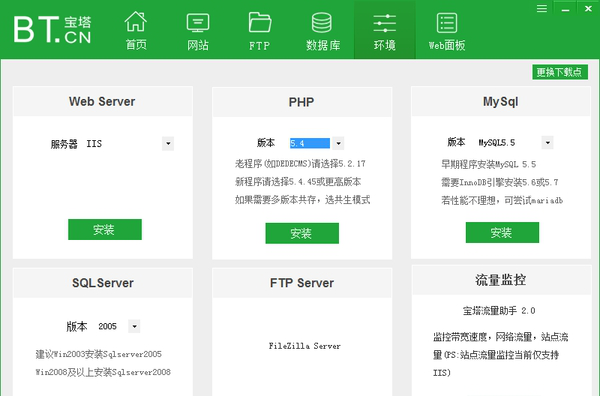
Task: Install the Web Server with 安装
Action: [x=104, y=230]
